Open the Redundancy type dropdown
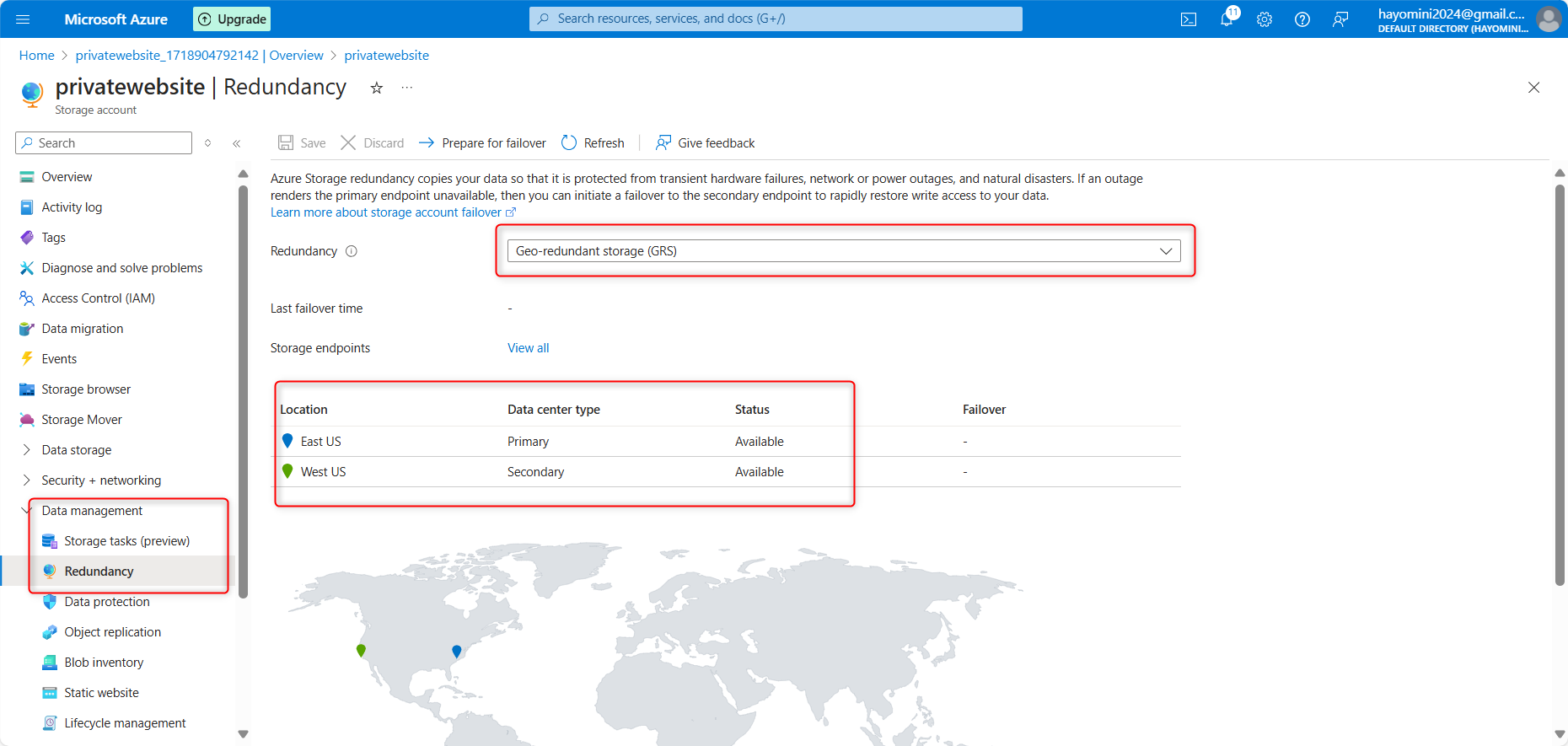This screenshot has height=746, width=1568. pyautogui.click(x=843, y=251)
